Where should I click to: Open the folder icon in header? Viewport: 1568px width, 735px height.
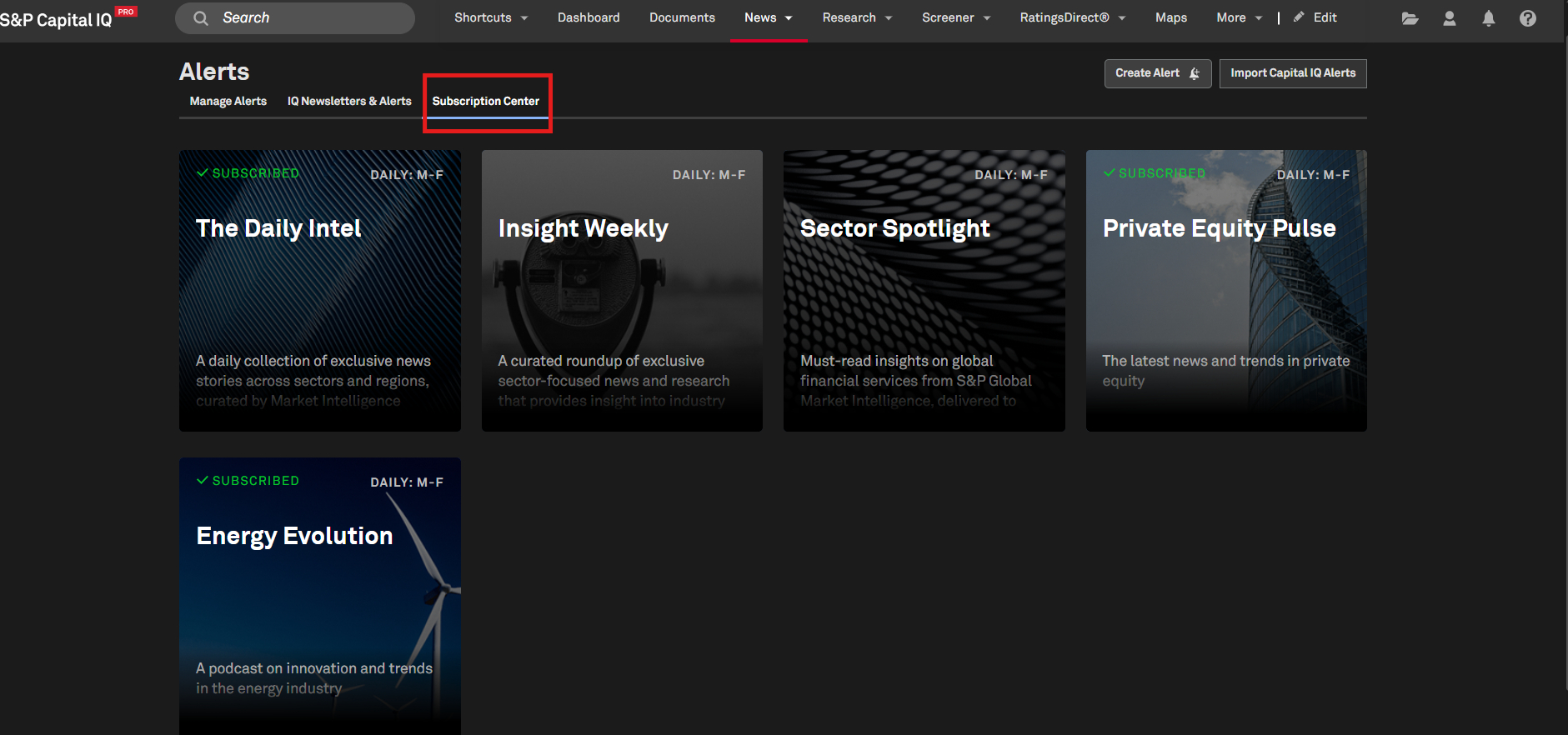click(x=1410, y=18)
